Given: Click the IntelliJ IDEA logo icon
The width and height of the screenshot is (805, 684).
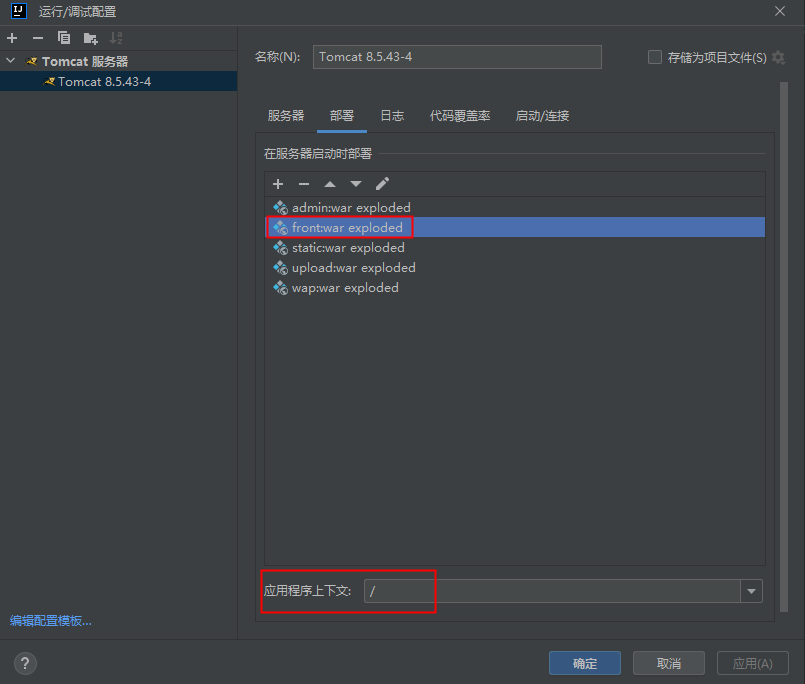Looking at the screenshot, I should coord(19,11).
